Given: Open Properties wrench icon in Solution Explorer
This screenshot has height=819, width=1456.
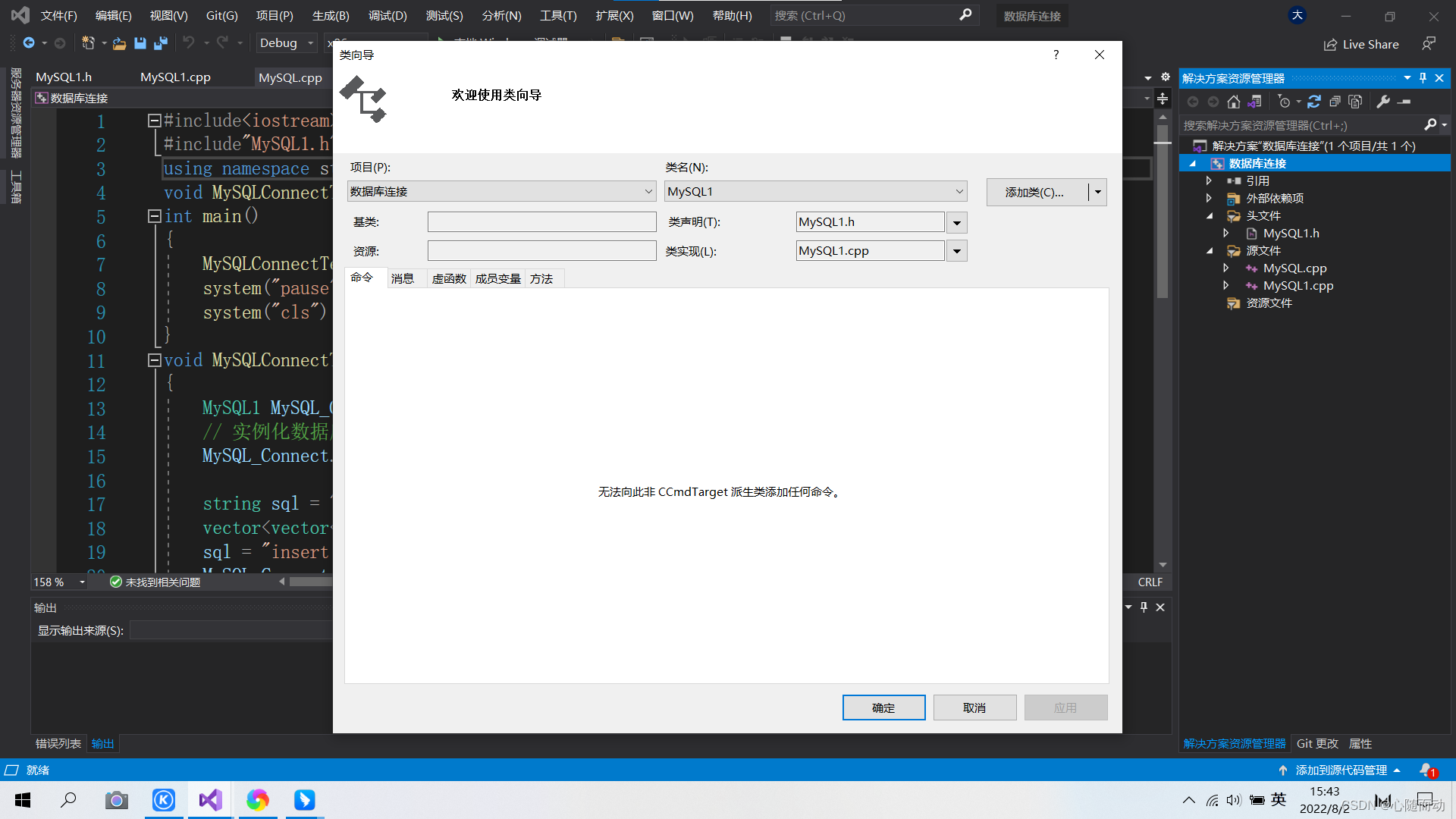Looking at the screenshot, I should (x=1383, y=102).
